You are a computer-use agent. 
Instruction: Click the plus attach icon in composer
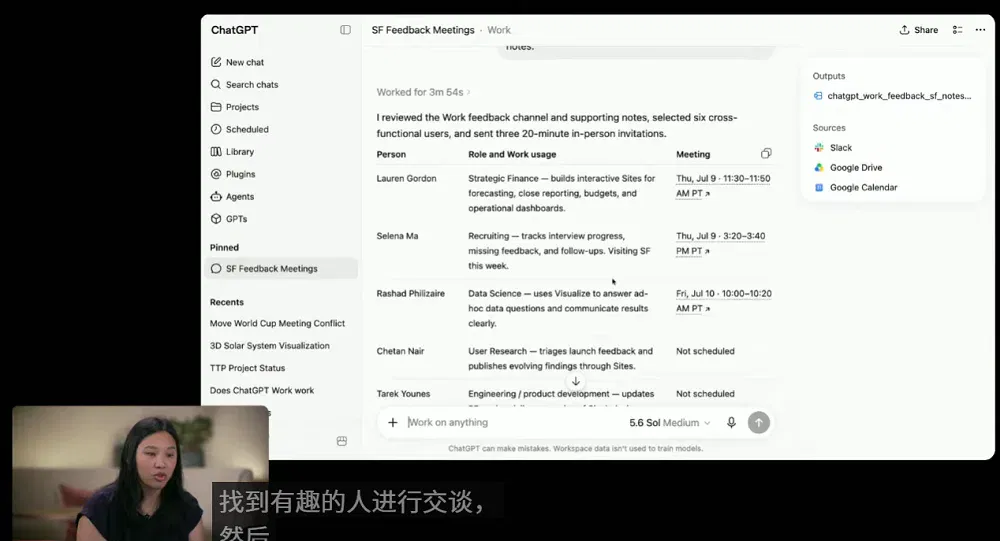point(393,422)
